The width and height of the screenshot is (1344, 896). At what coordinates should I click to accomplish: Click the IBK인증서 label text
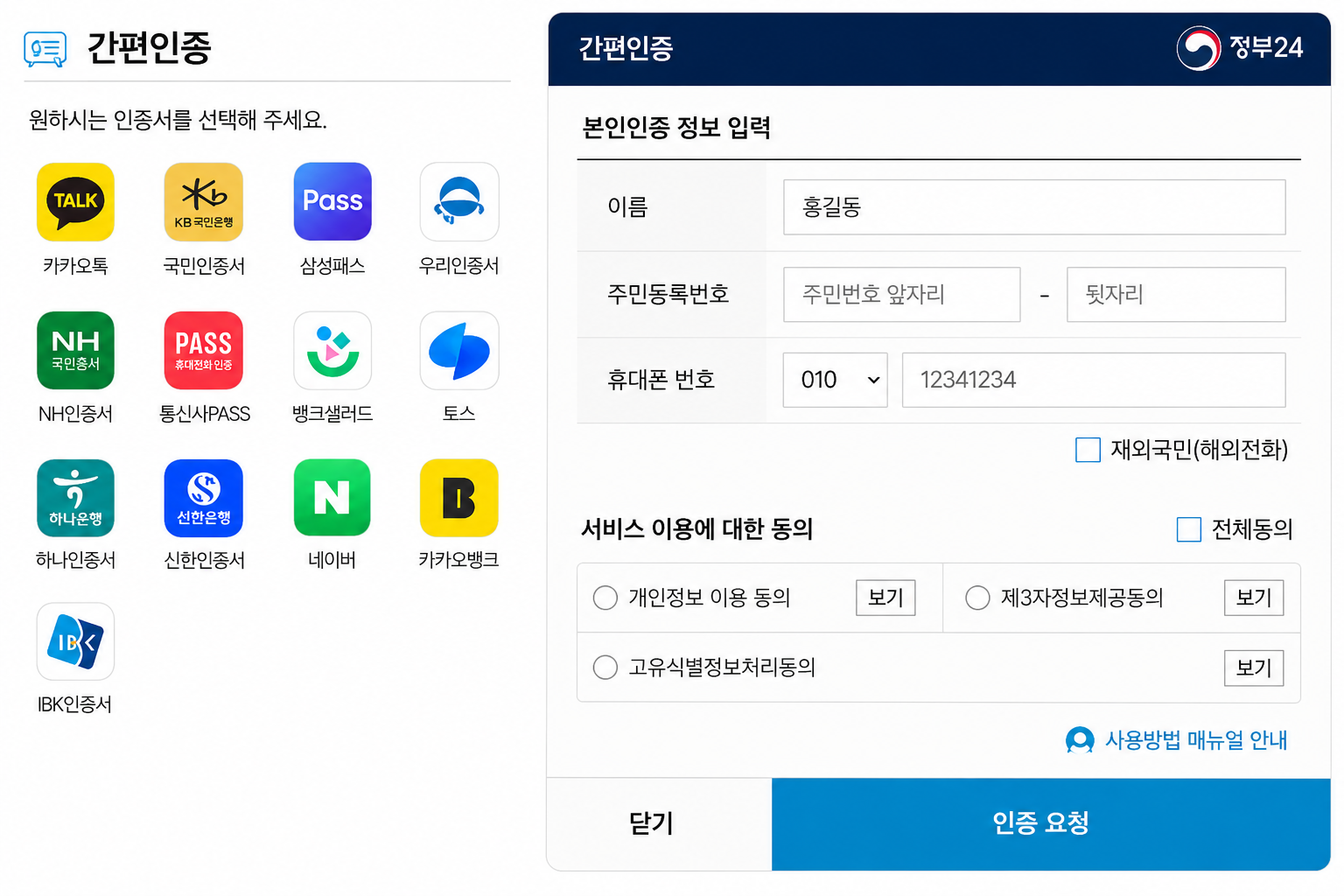pyautogui.click(x=74, y=704)
